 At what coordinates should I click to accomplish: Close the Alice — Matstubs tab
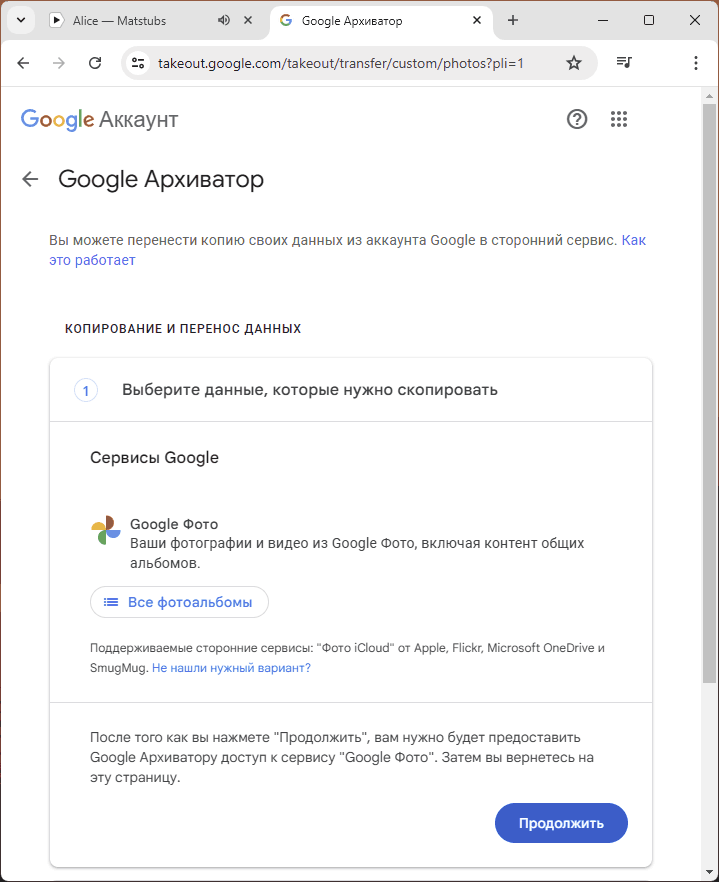pos(248,21)
